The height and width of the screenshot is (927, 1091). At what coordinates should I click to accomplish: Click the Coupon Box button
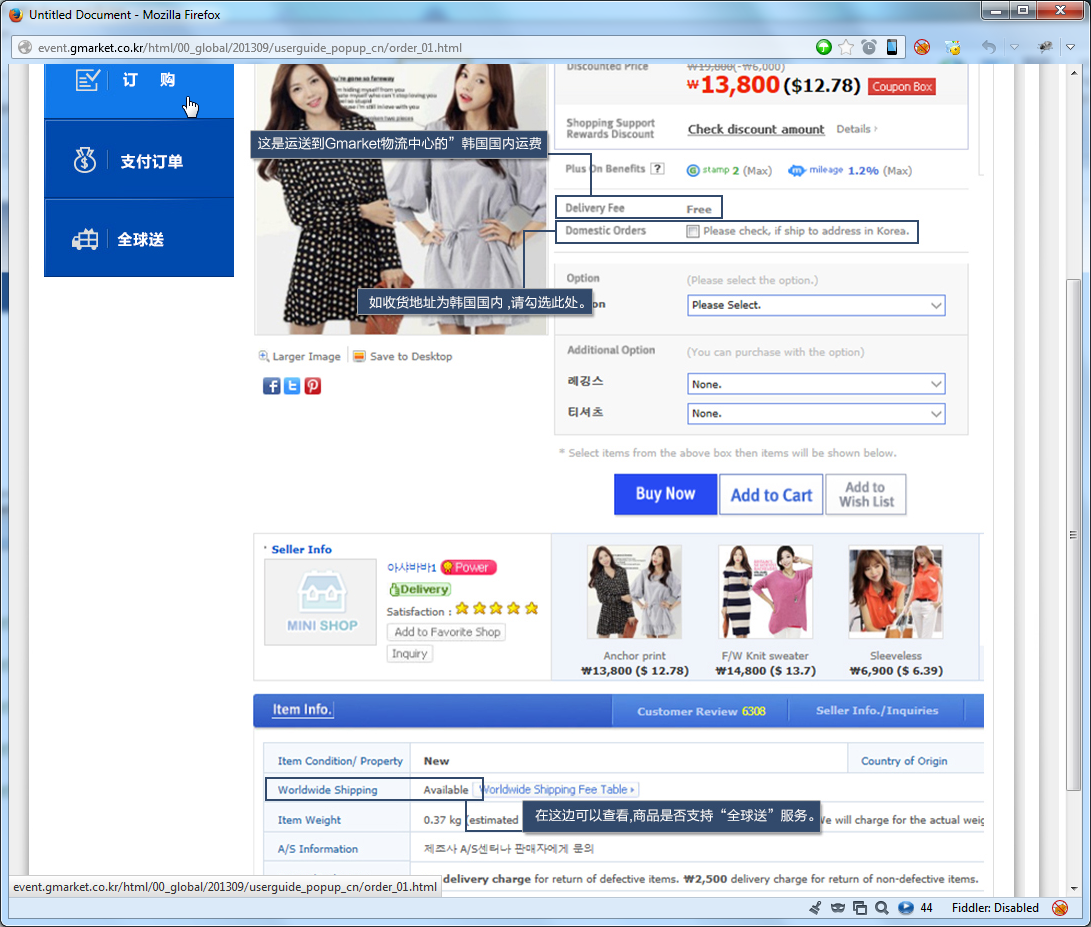[902, 86]
